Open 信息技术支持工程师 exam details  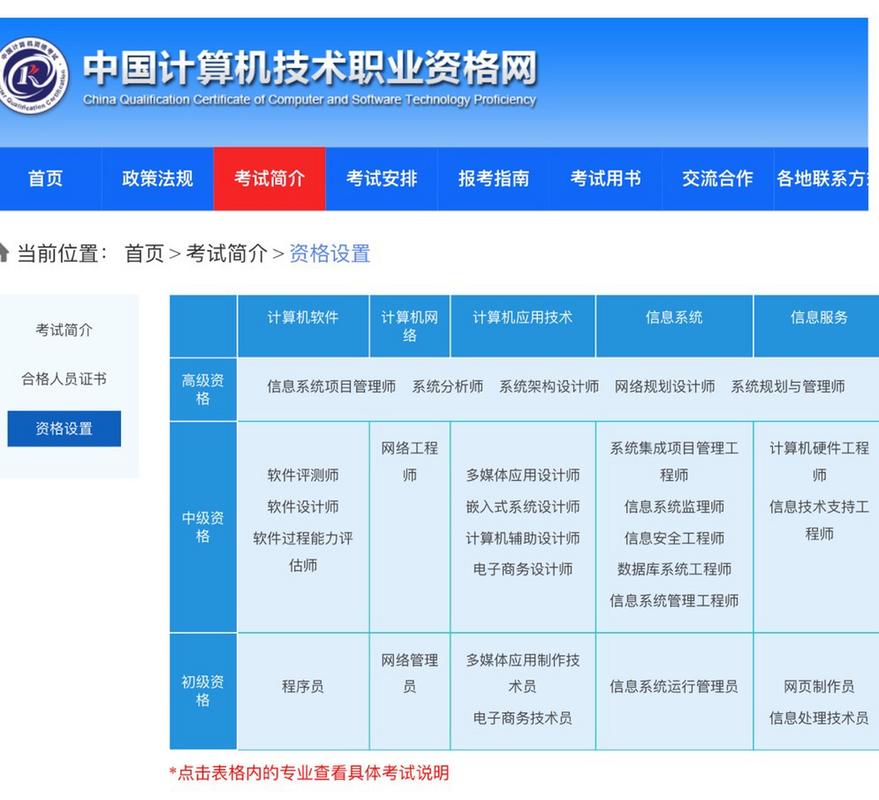pyautogui.click(x=819, y=520)
